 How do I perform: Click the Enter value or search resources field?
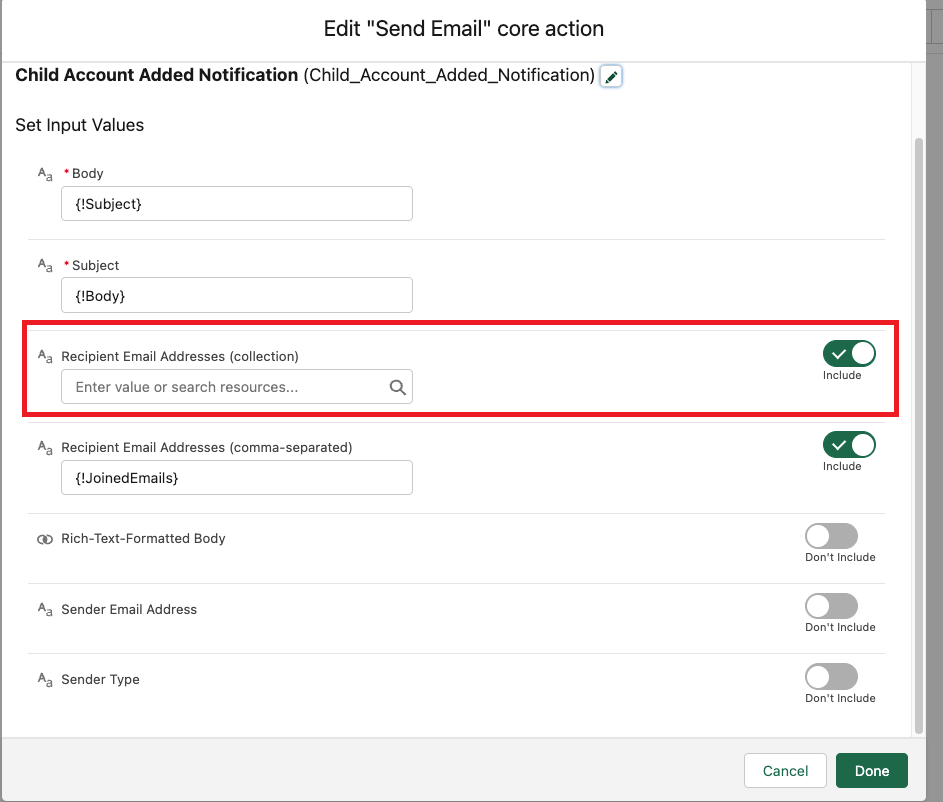click(220, 386)
